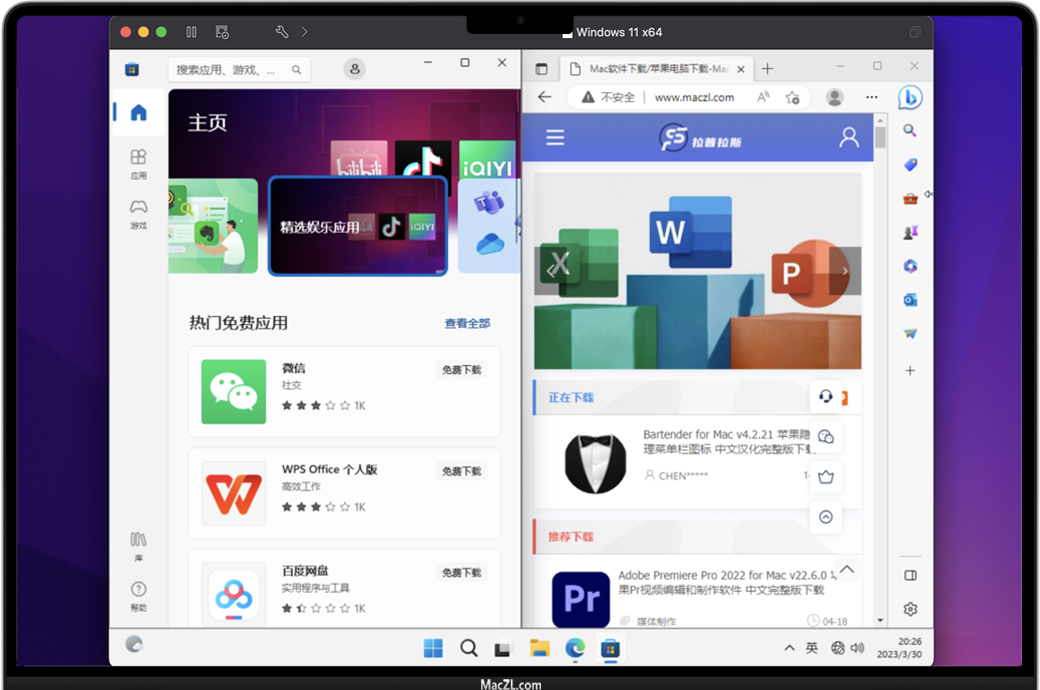Open Edge settings and more ellipsis menu
This screenshot has width=1040, height=690.
pos(872,97)
